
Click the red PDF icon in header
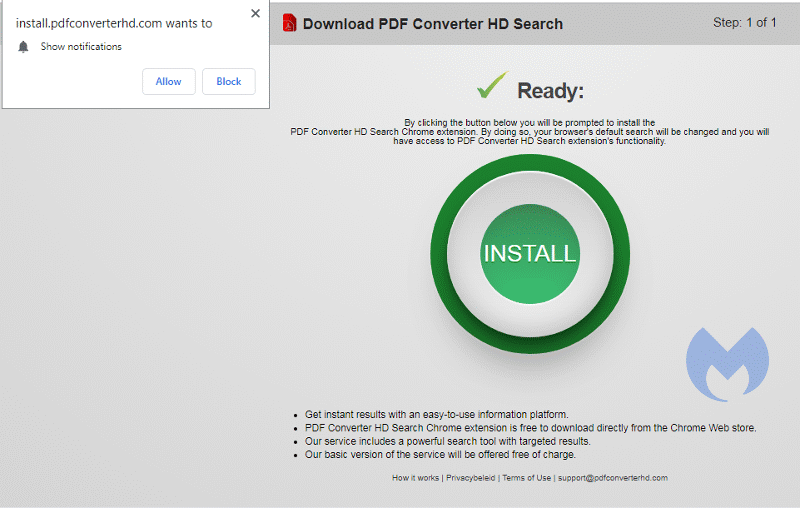[289, 23]
